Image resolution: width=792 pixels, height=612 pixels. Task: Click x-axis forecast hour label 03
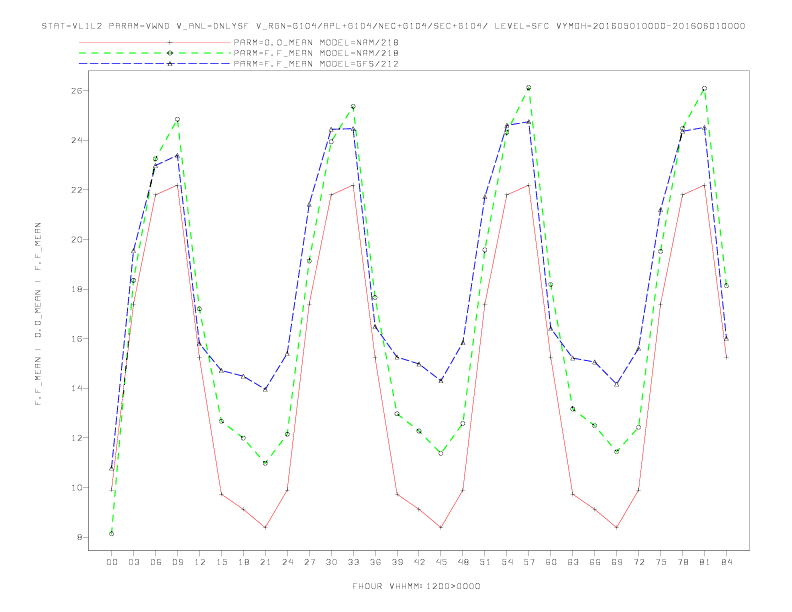pyautogui.click(x=133, y=562)
